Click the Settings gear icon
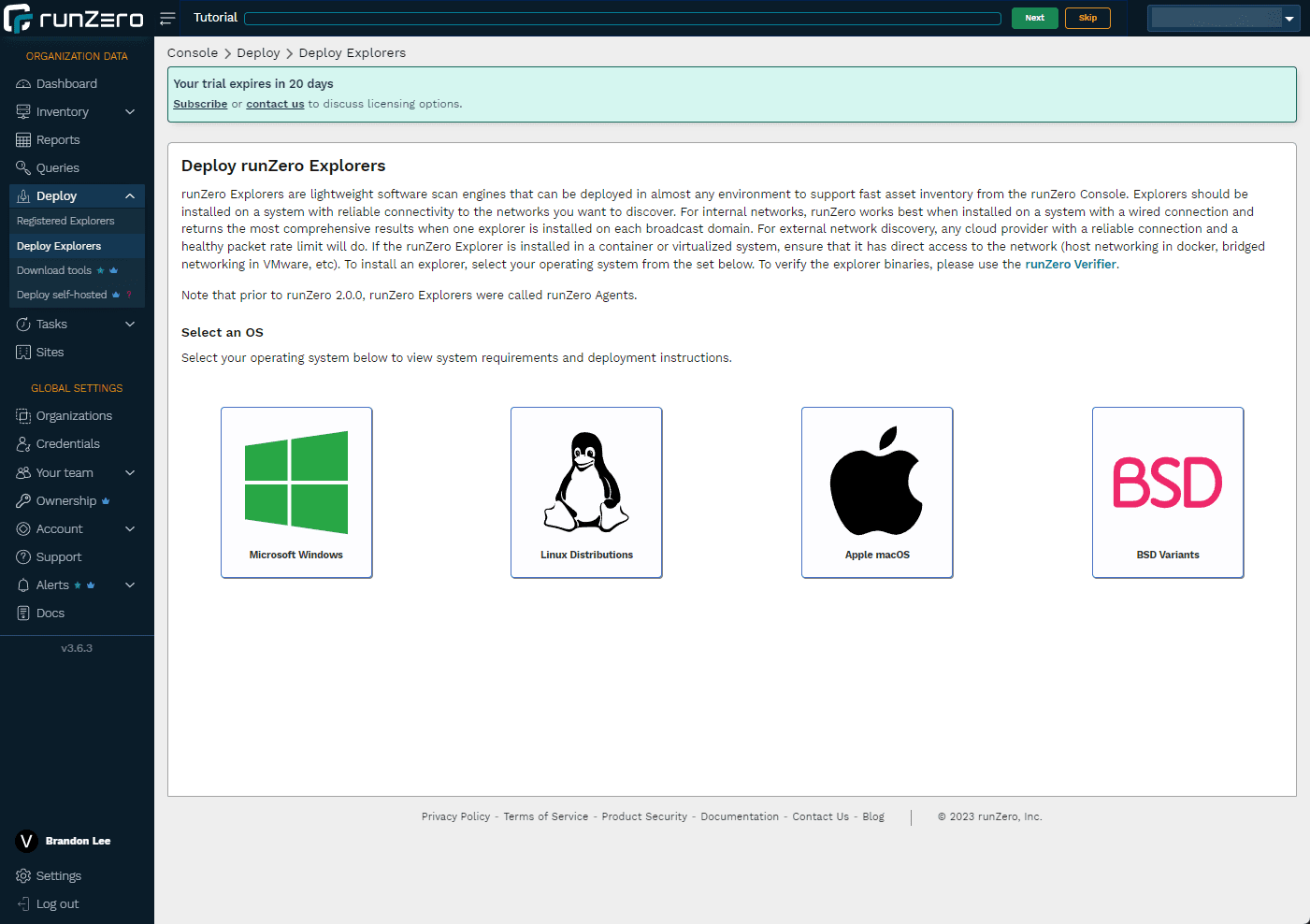1310x924 pixels. click(23, 876)
